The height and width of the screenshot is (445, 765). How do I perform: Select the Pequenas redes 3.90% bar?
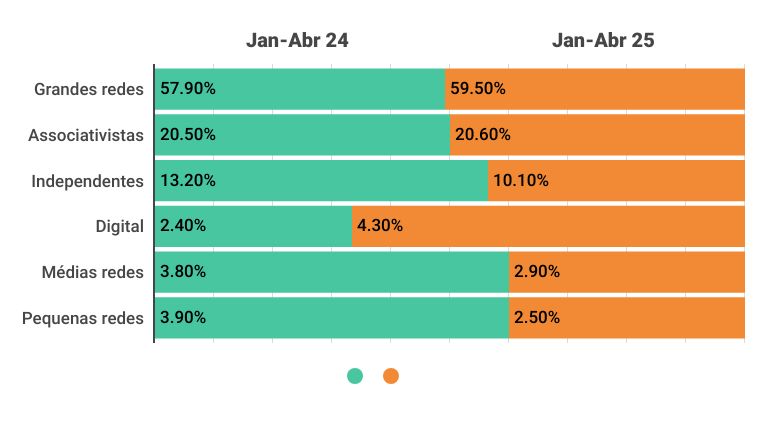pyautogui.click(x=331, y=318)
